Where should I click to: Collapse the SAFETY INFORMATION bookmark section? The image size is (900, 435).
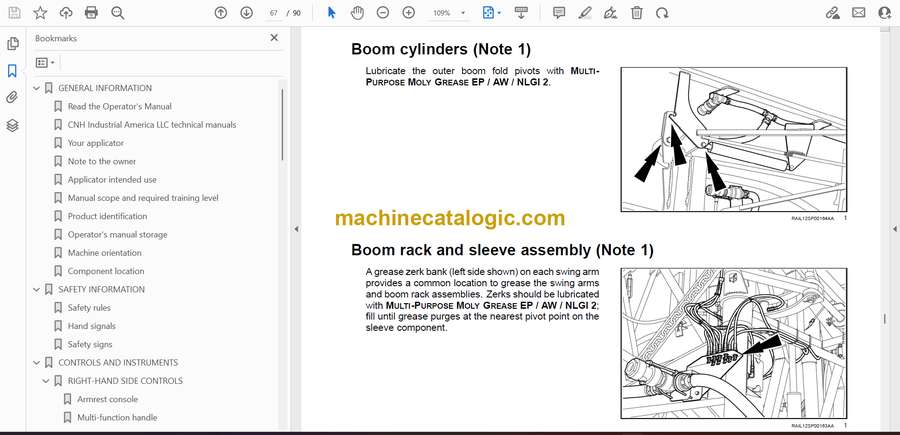(37, 289)
